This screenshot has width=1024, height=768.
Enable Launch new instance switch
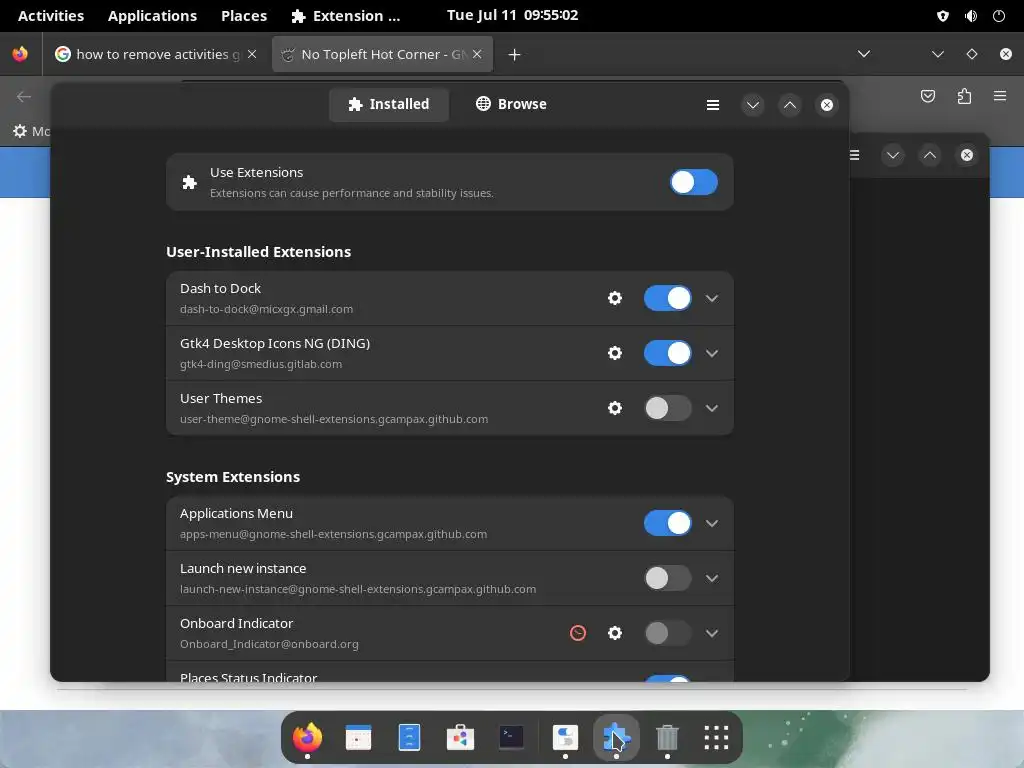pyautogui.click(x=667, y=578)
